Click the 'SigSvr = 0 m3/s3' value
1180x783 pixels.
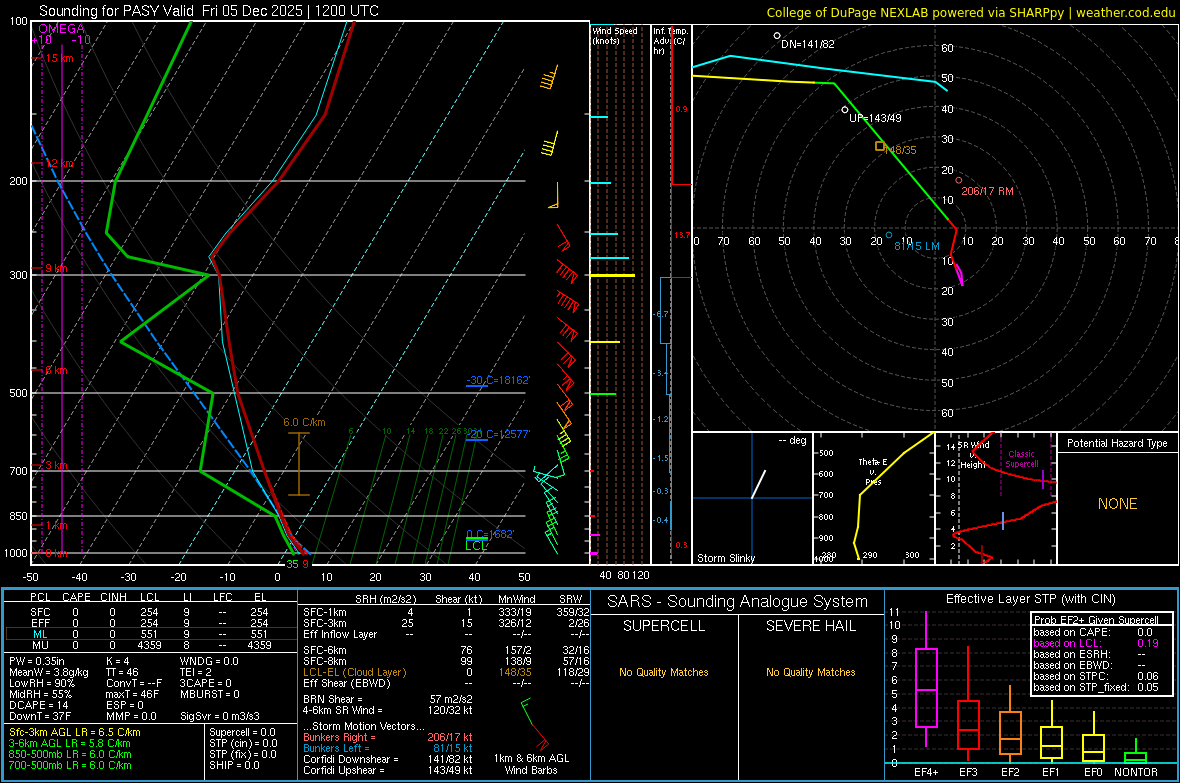tap(220, 716)
